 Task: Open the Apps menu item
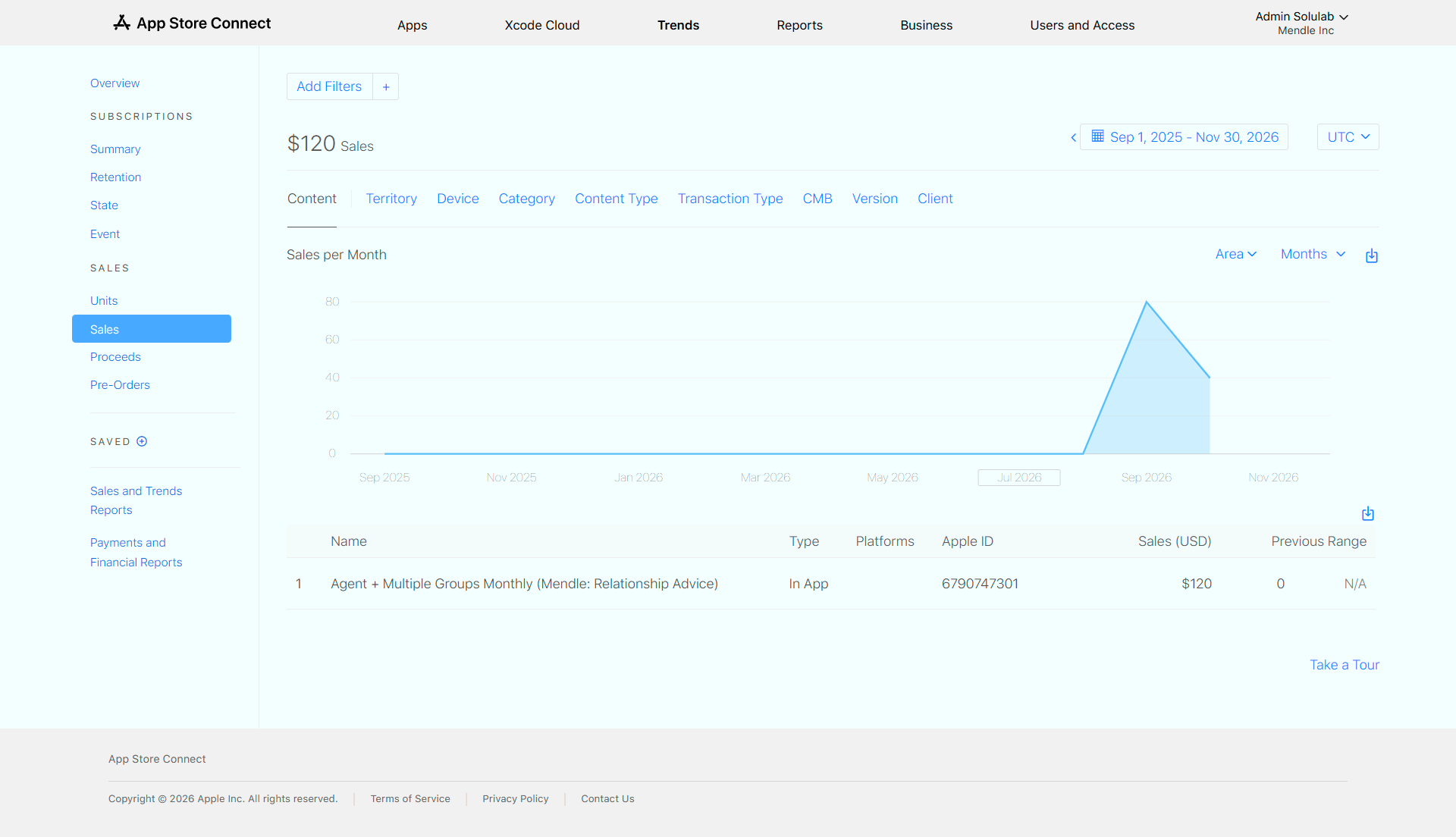(413, 25)
